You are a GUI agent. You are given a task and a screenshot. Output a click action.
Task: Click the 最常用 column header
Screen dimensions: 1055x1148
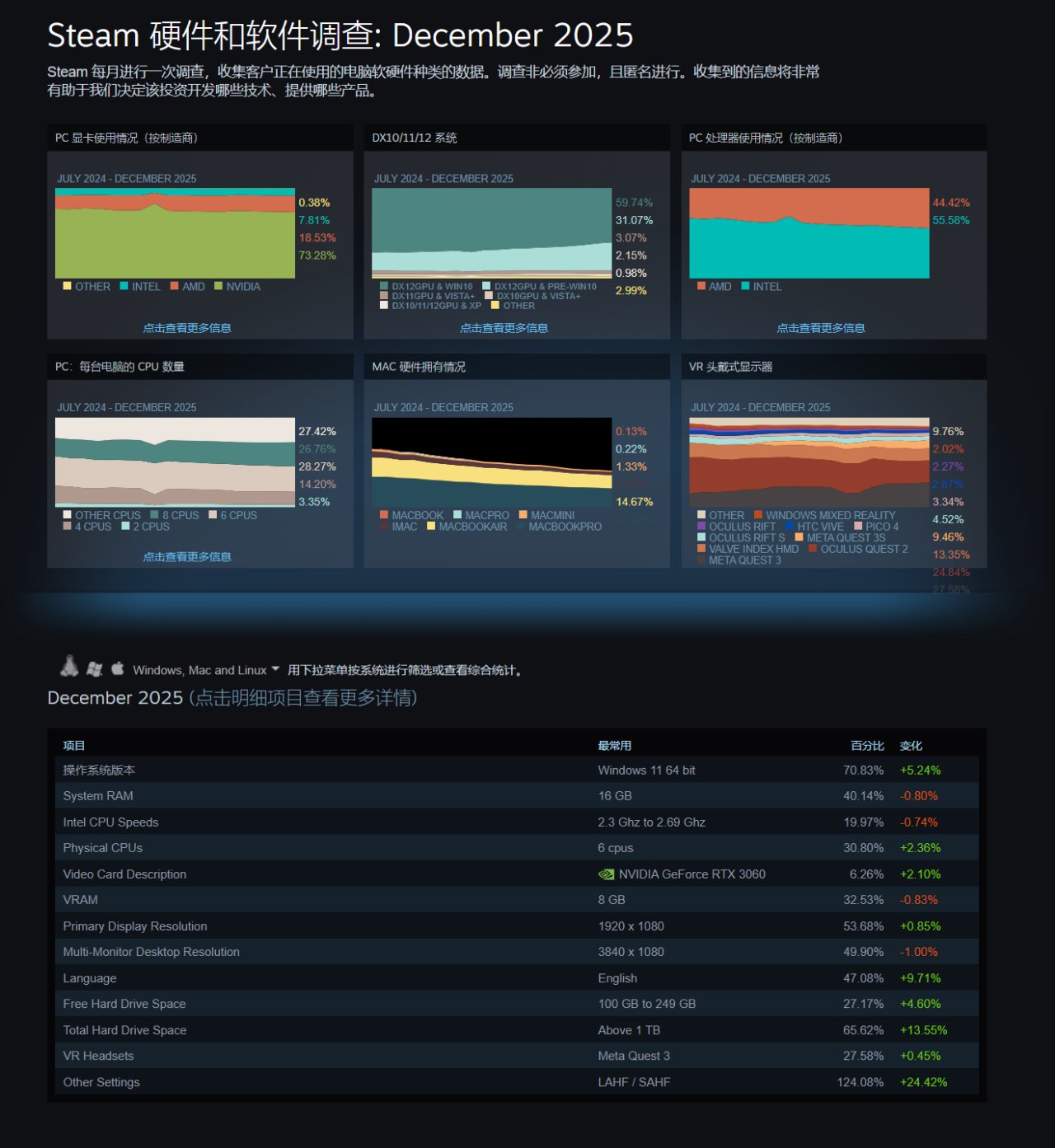tap(615, 746)
